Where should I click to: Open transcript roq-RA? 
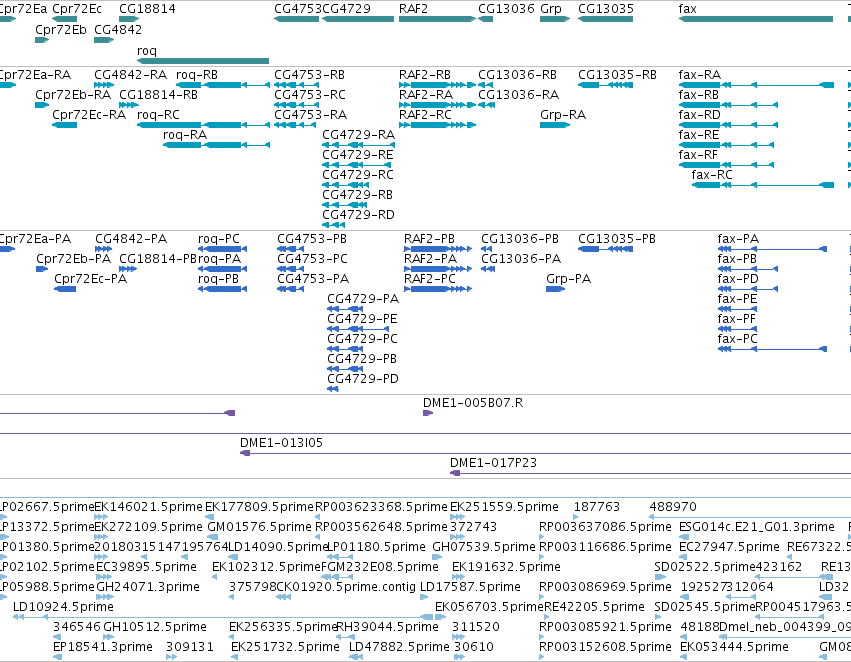point(185,135)
